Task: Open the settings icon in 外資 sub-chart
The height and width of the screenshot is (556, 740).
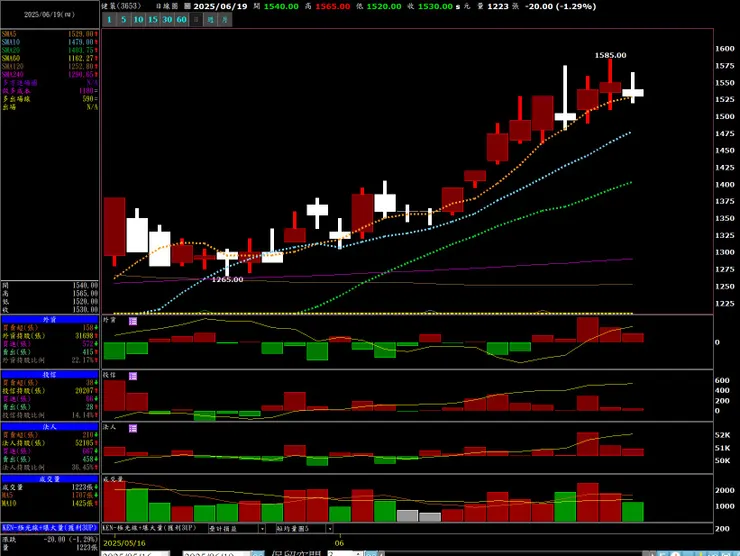Action: (133, 321)
